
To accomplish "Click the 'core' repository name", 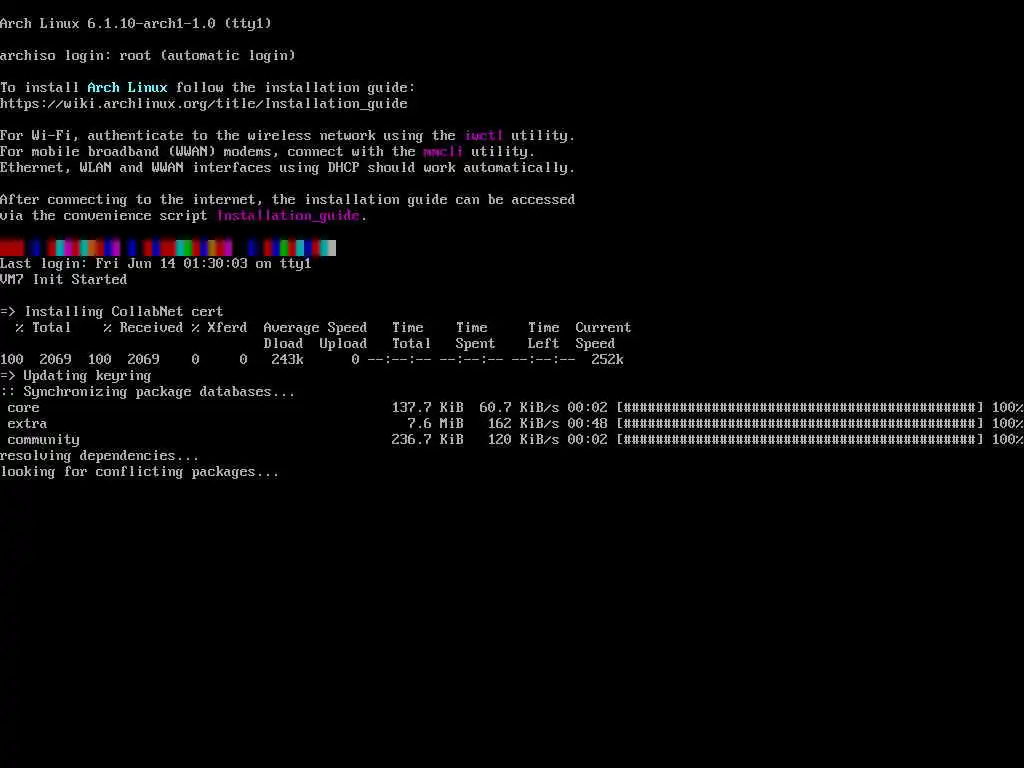I will click(x=24, y=408).
